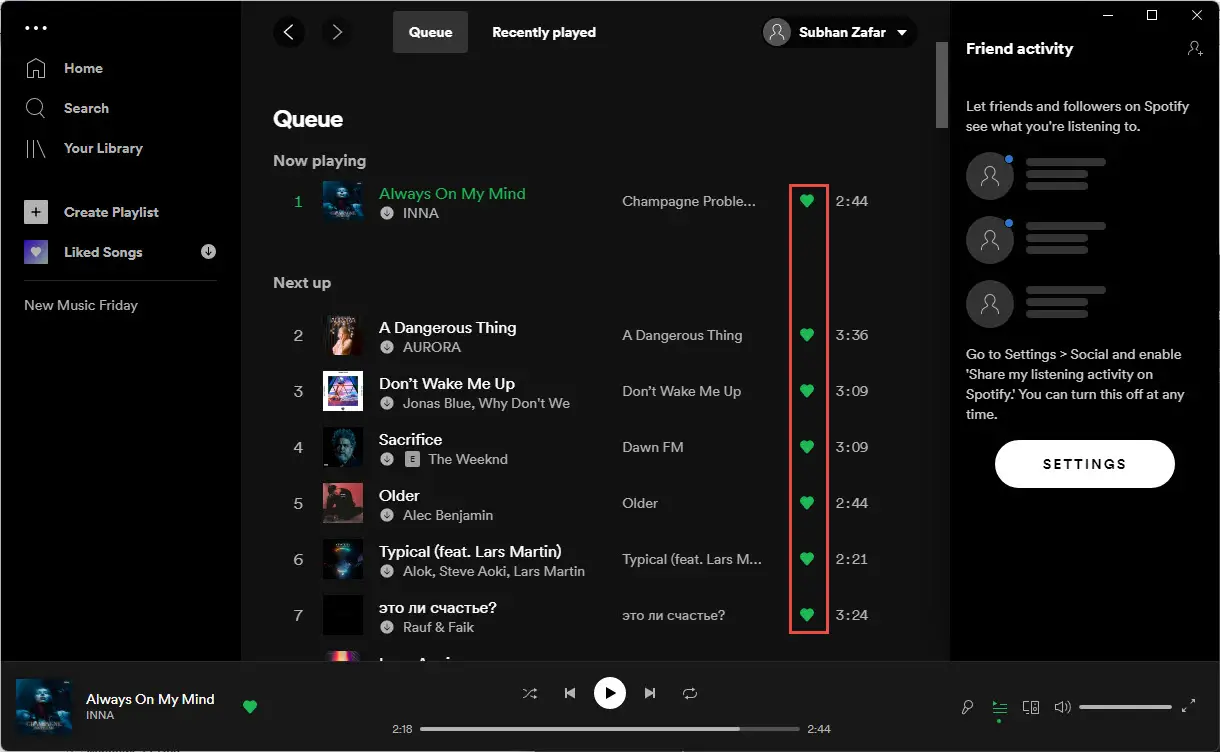Viewport: 1220px width, 752px height.
Task: Click Home icon in sidebar
Action: 36,68
